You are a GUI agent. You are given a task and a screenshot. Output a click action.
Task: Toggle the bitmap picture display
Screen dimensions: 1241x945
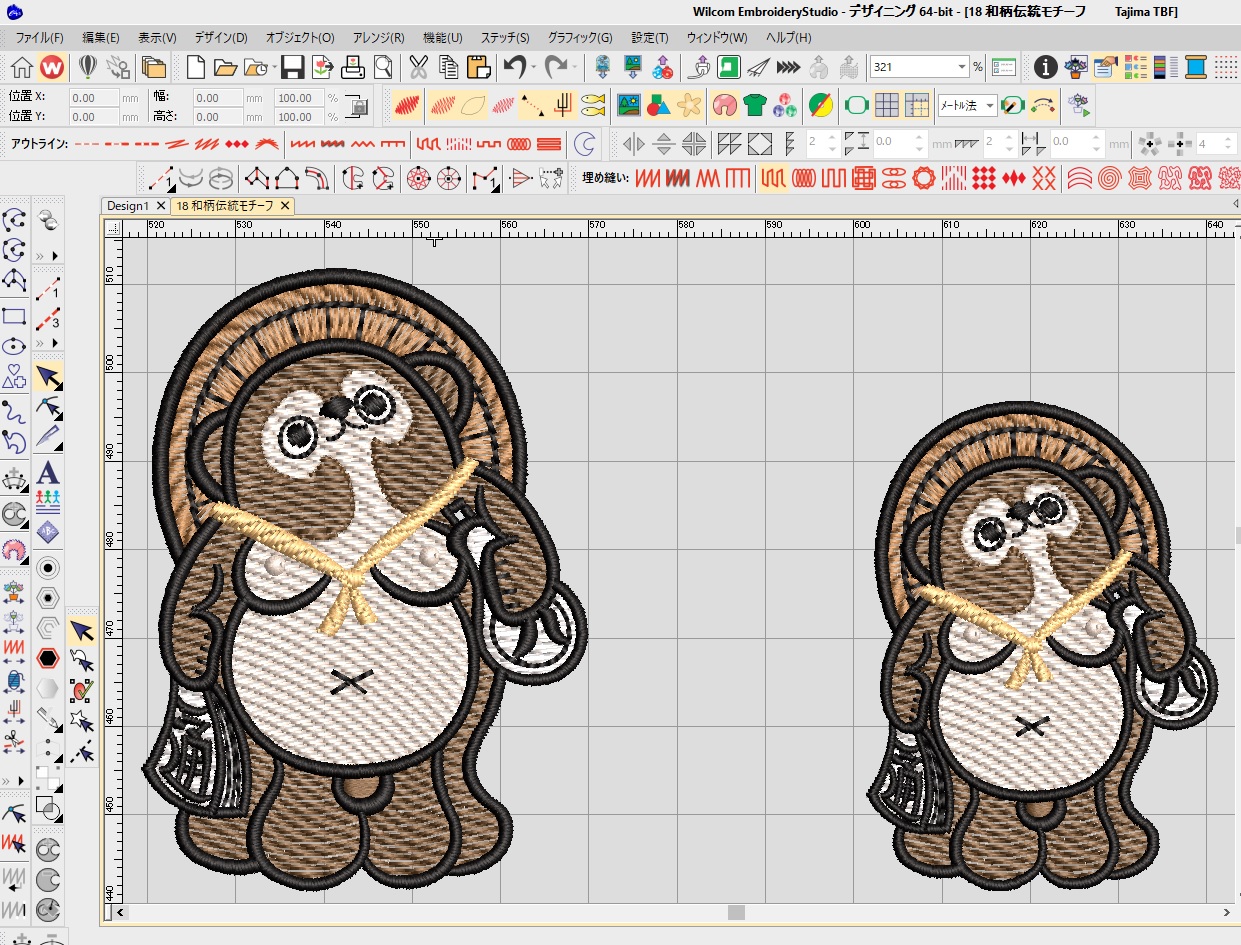click(x=628, y=105)
